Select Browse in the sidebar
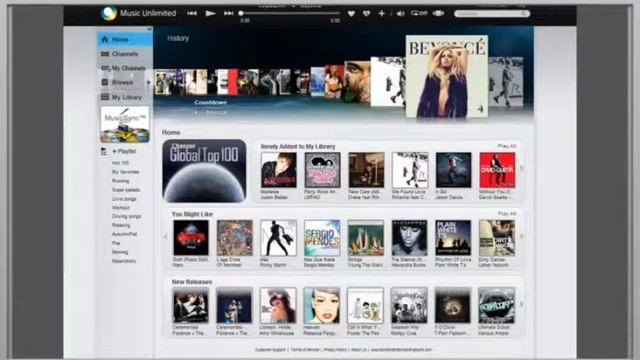This screenshot has height=360, width=640. [x=122, y=82]
